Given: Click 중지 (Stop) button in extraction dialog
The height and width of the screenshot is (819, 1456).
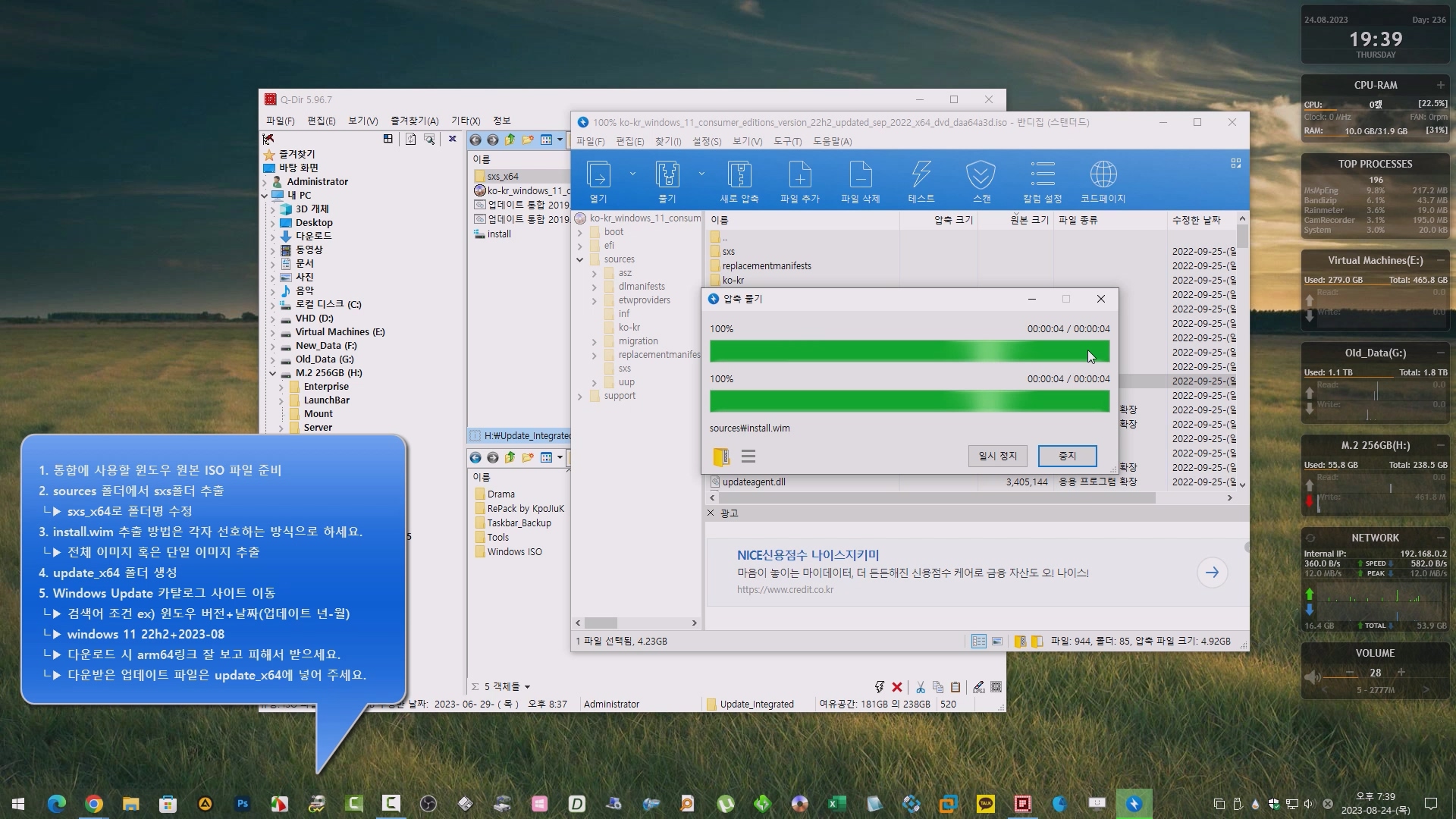Looking at the screenshot, I should click(1067, 456).
